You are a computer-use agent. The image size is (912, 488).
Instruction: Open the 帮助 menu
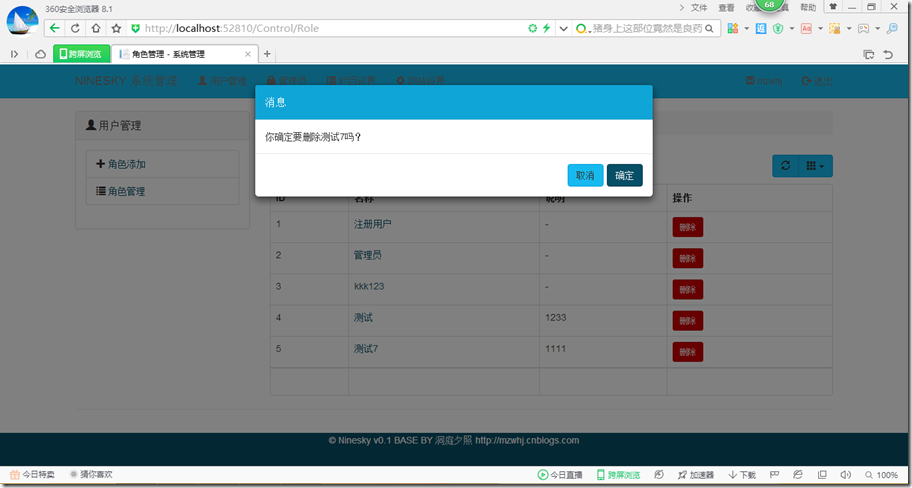(x=808, y=7)
